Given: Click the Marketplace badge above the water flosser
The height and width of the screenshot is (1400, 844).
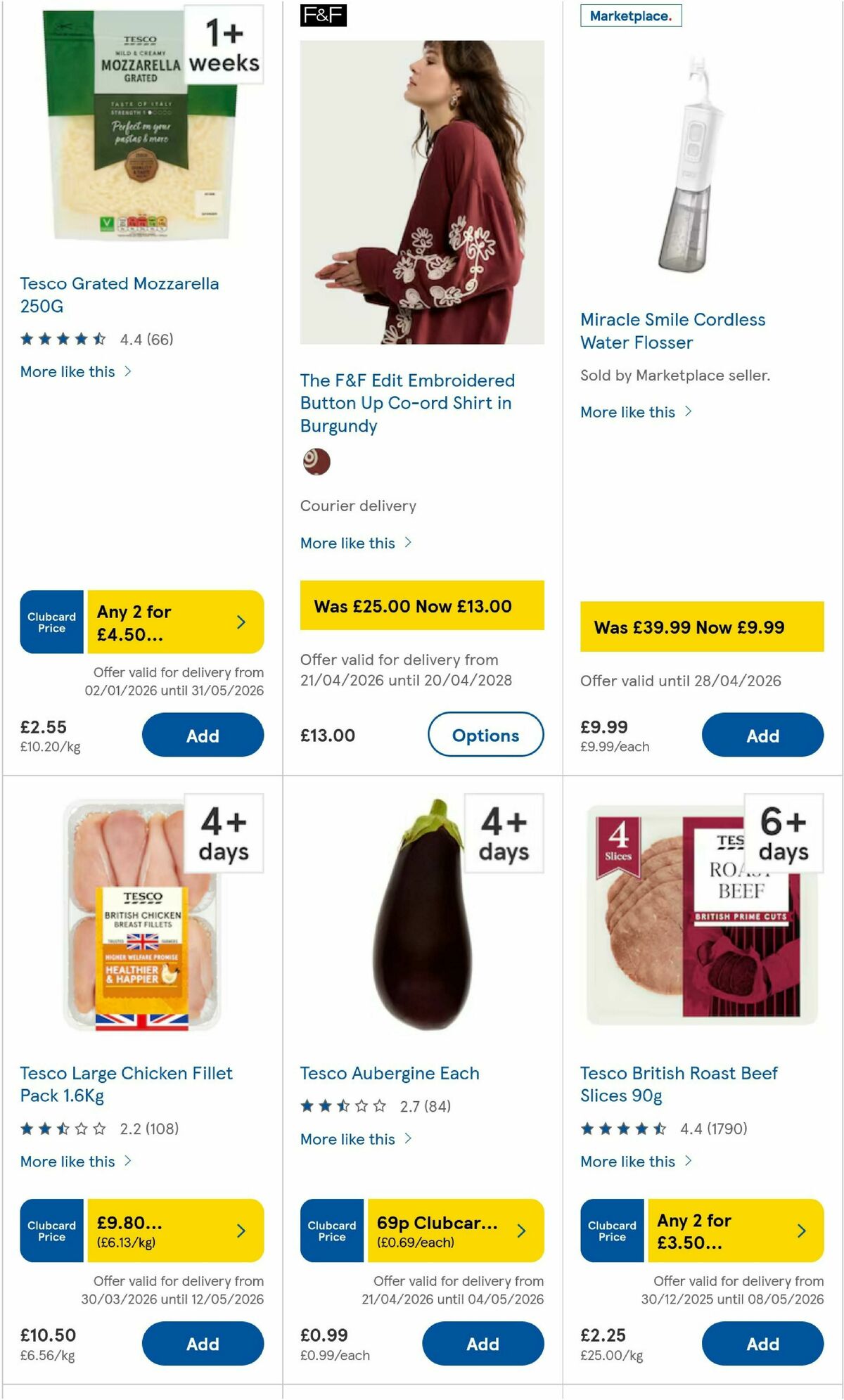Looking at the screenshot, I should tap(631, 15).
